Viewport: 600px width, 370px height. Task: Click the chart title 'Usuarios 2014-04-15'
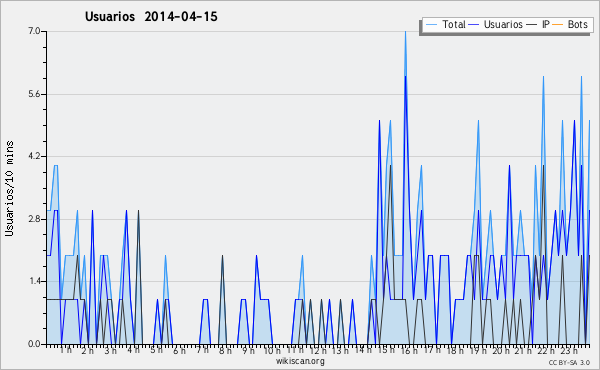click(x=151, y=17)
